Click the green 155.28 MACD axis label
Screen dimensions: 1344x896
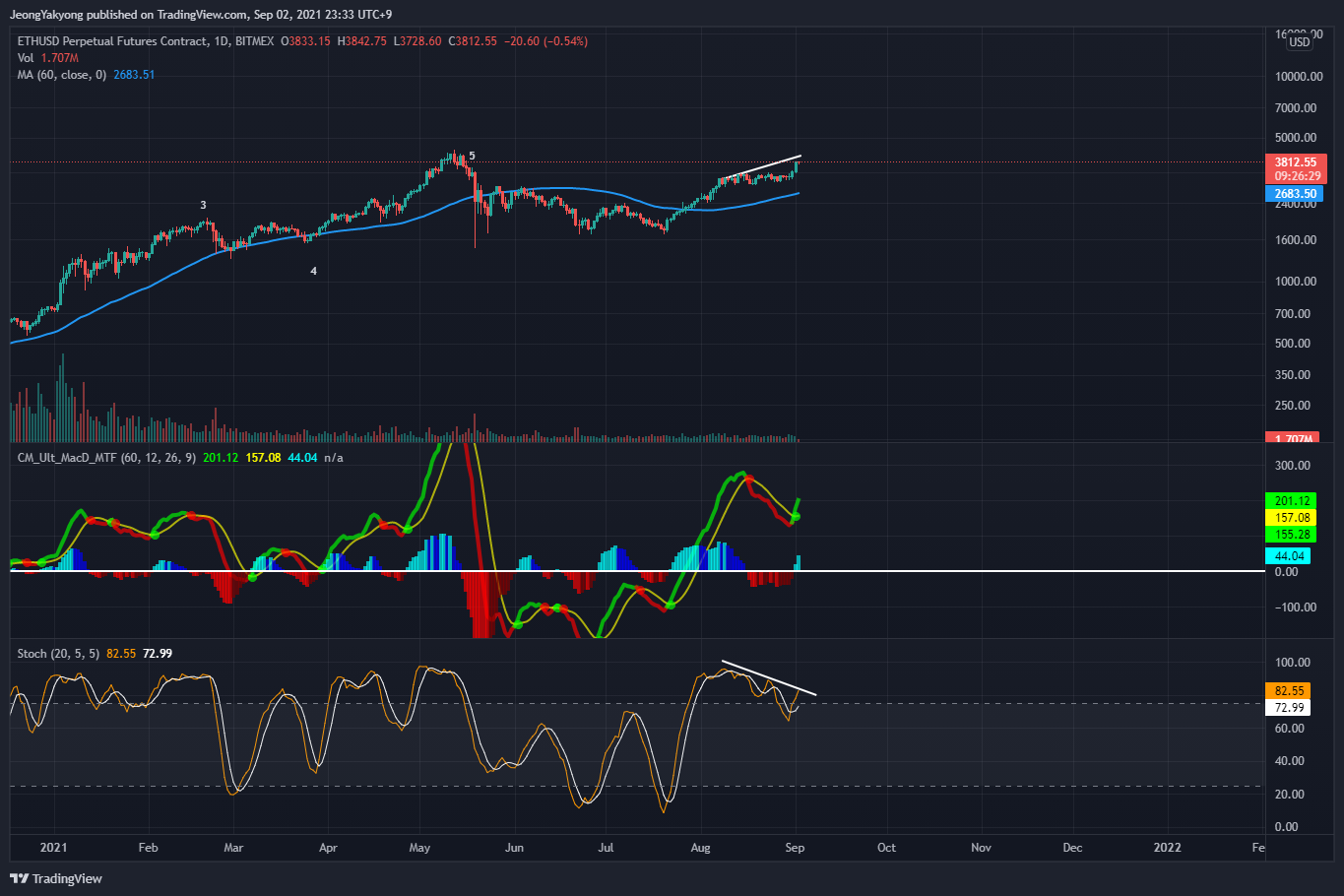pos(1290,535)
